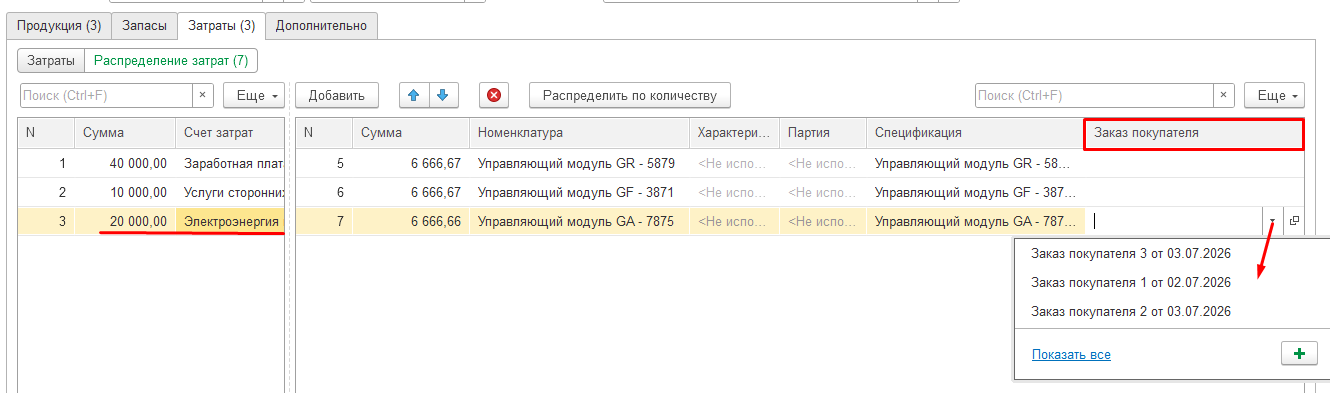
Task: Select 6 666,67 sum in row 5
Action: (x=411, y=163)
